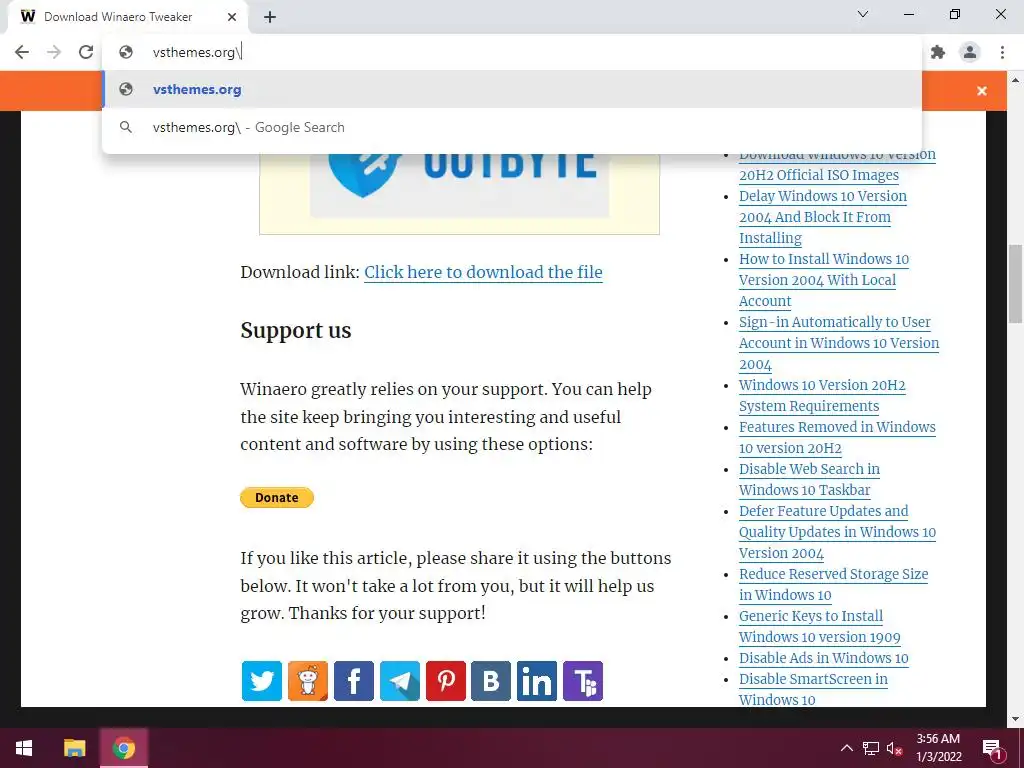Viewport: 1024px width, 768px height.
Task: Click the scrollbar up arrow
Action: 1015,80
